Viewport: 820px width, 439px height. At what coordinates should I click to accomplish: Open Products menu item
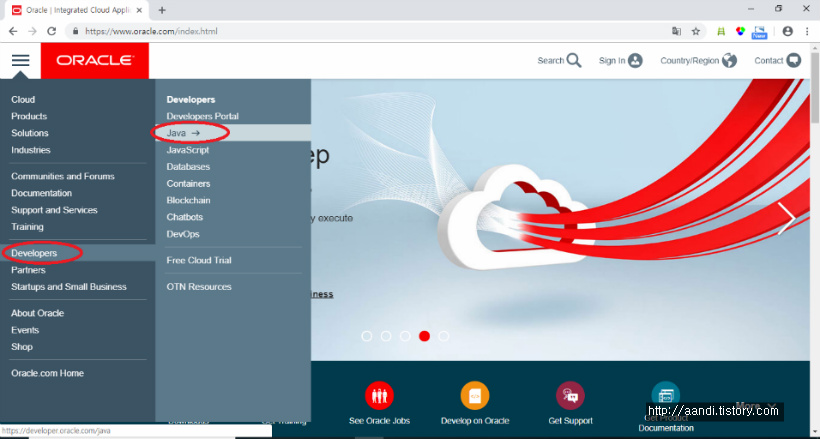[29, 116]
